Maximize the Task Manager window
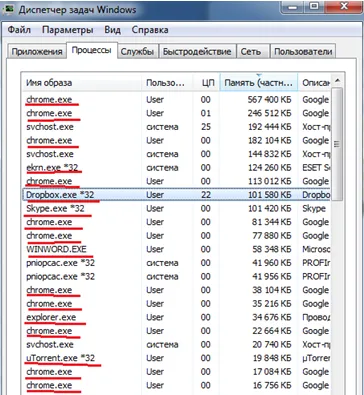This screenshot has width=364, height=395. coord(313,7)
